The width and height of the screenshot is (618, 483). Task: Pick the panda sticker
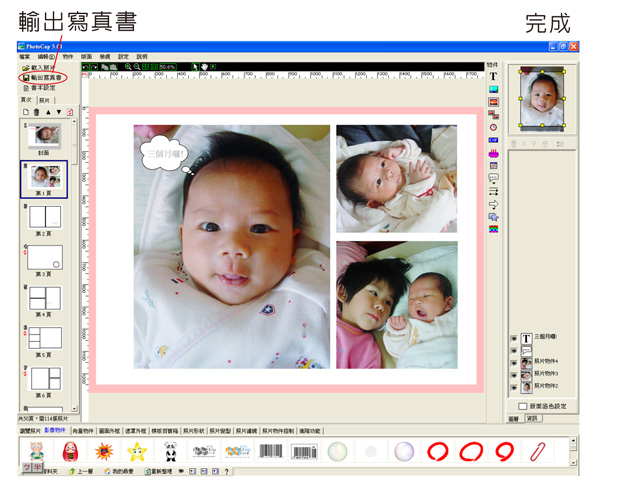pyautogui.click(x=170, y=452)
